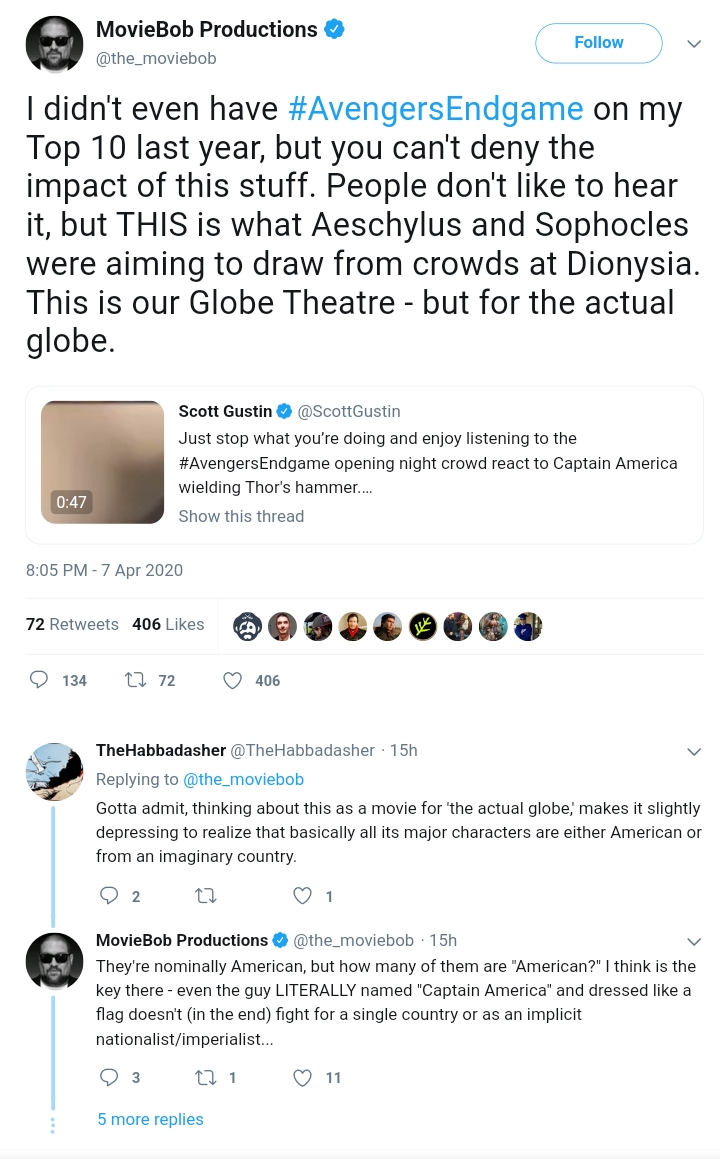Viewport: 720px width, 1159px height.
Task: Open chevron menu on MovieBob's reply
Action: (694, 941)
